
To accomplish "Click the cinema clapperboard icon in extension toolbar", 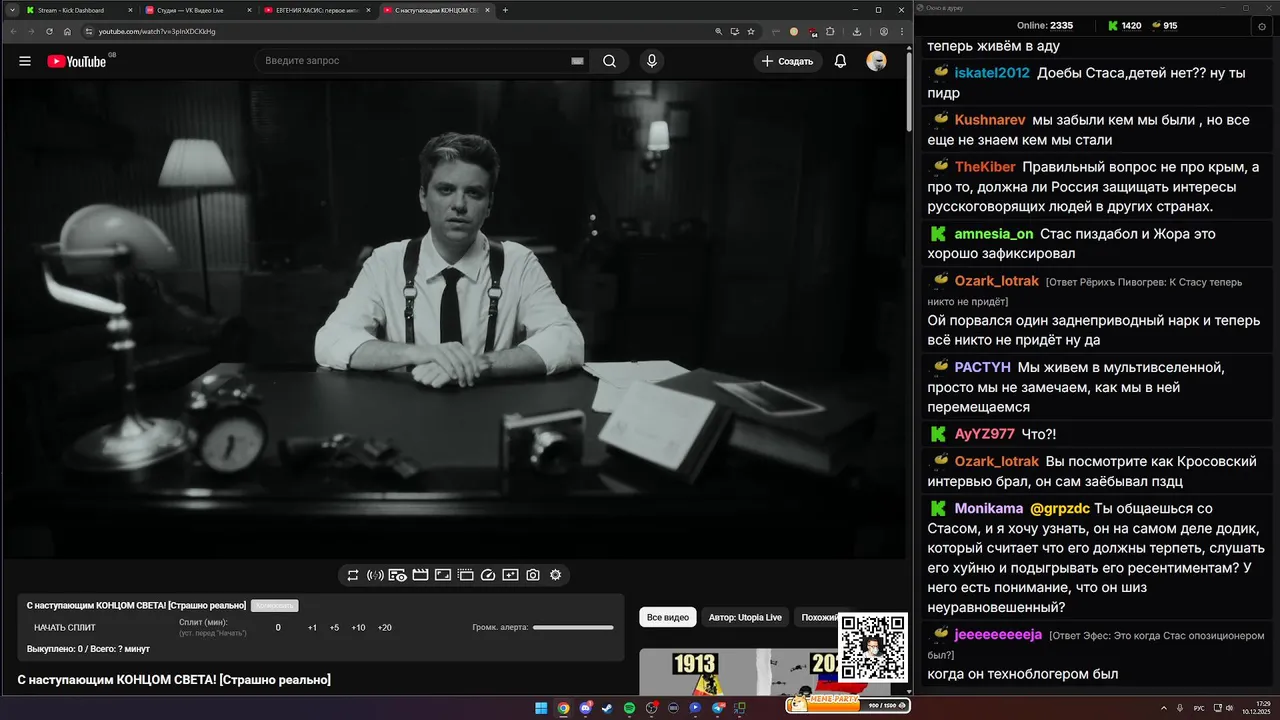I will click(420, 575).
